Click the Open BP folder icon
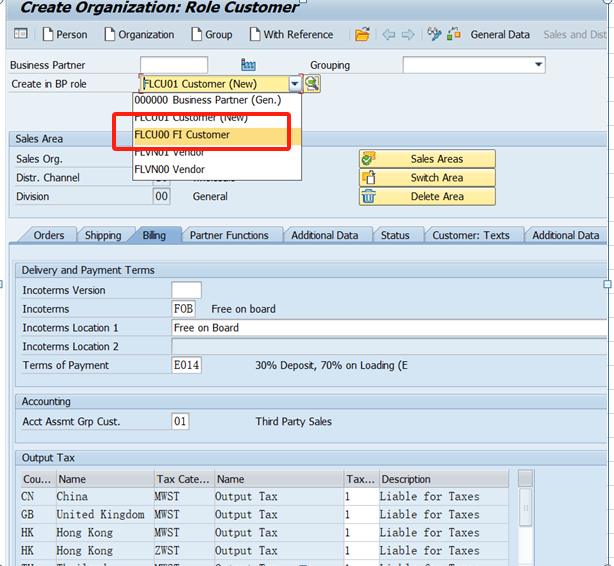Viewport: 614px width, 566px height. pyautogui.click(x=362, y=35)
